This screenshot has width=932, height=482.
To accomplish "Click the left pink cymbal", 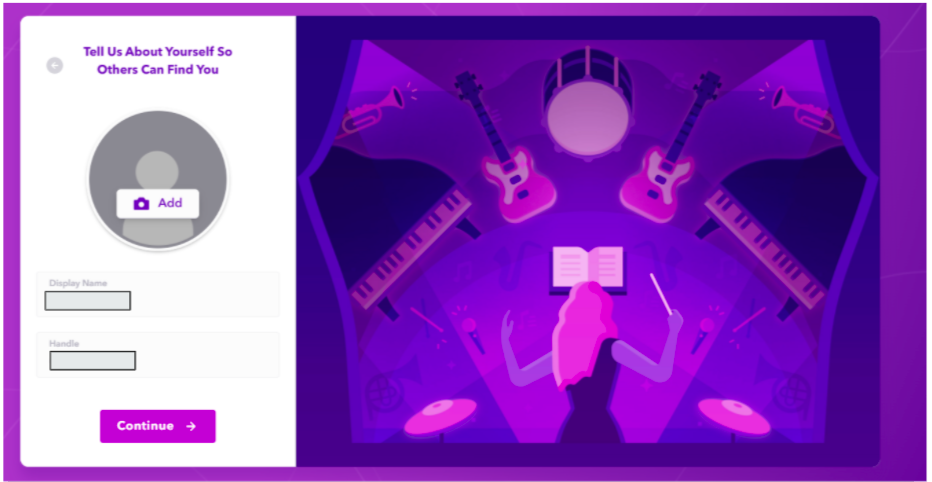I will click(x=441, y=417).
